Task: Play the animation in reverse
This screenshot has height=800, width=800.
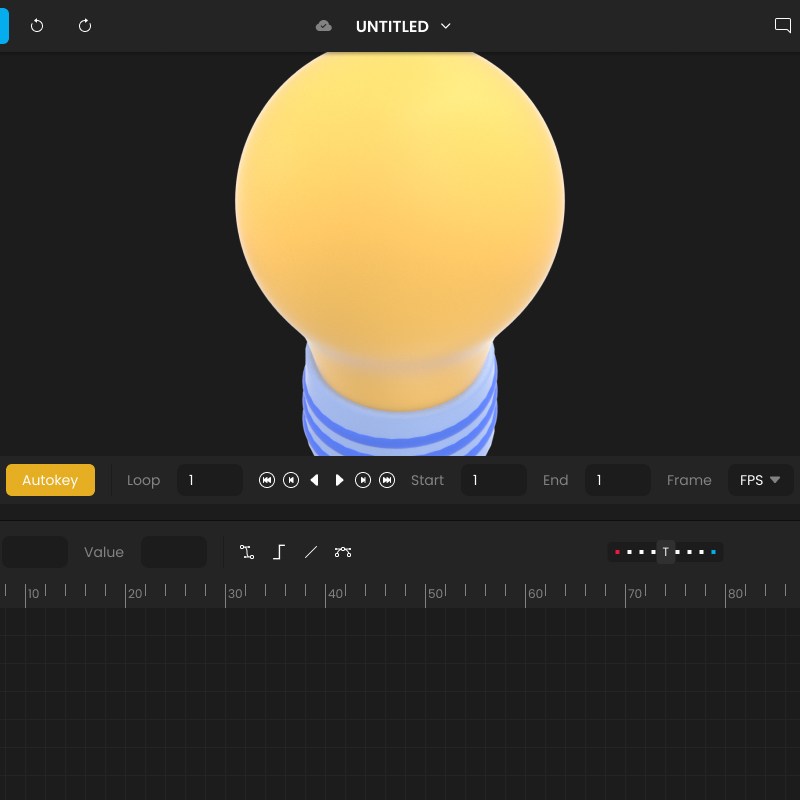Action: pyautogui.click(x=315, y=480)
